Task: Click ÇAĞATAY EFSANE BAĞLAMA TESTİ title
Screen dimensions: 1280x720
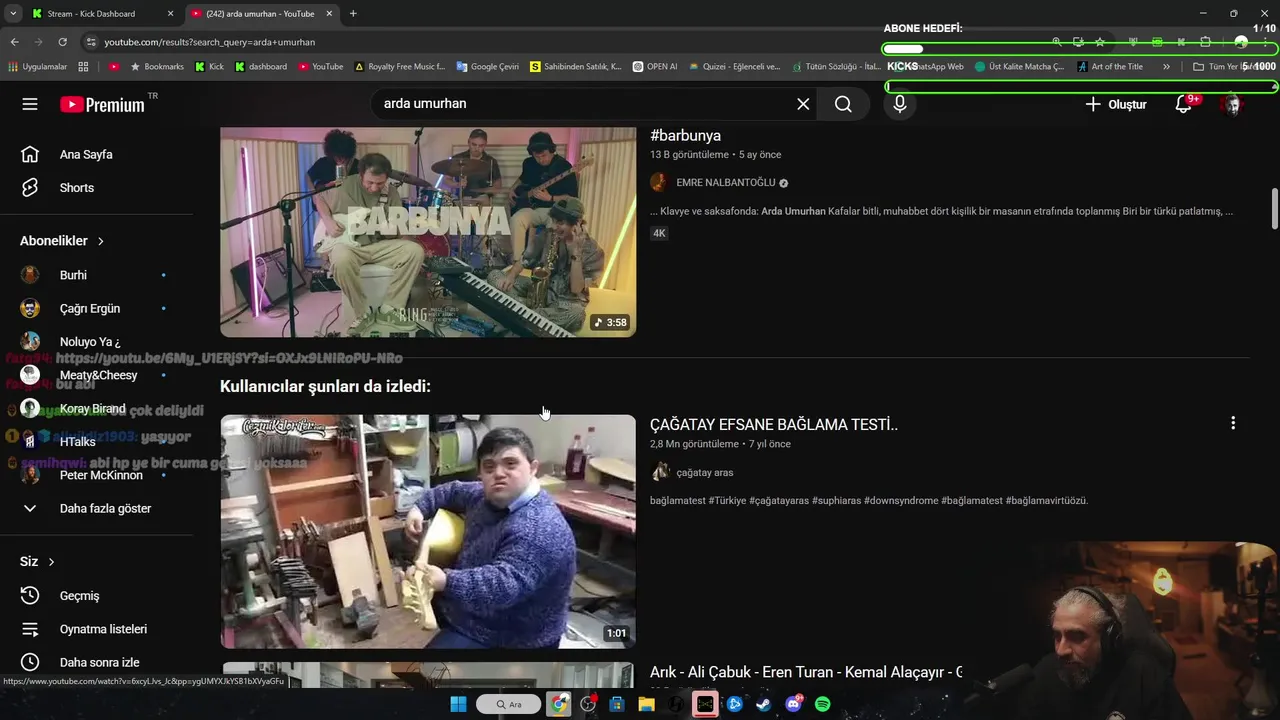Action: coord(774,425)
